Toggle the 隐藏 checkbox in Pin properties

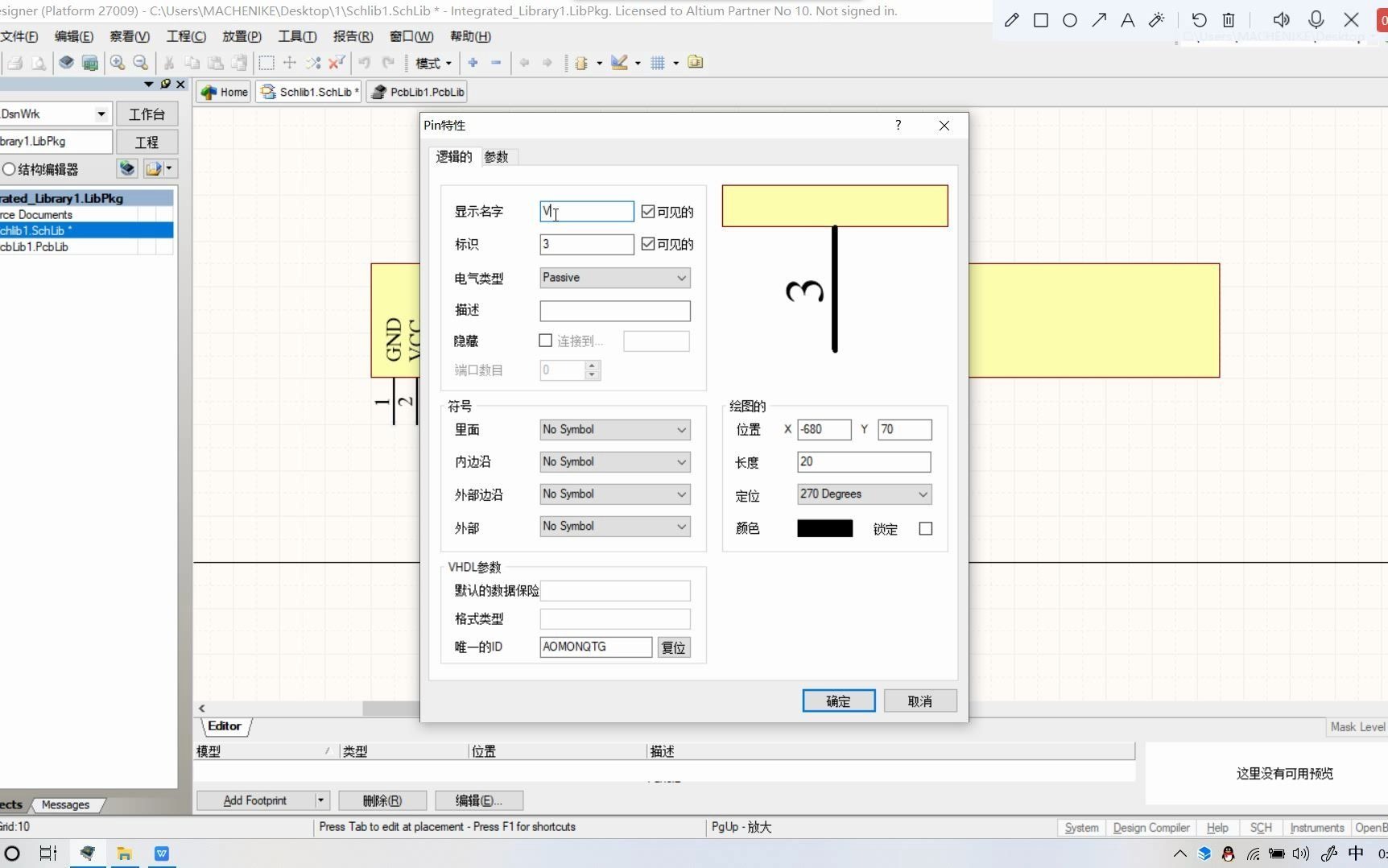point(545,340)
